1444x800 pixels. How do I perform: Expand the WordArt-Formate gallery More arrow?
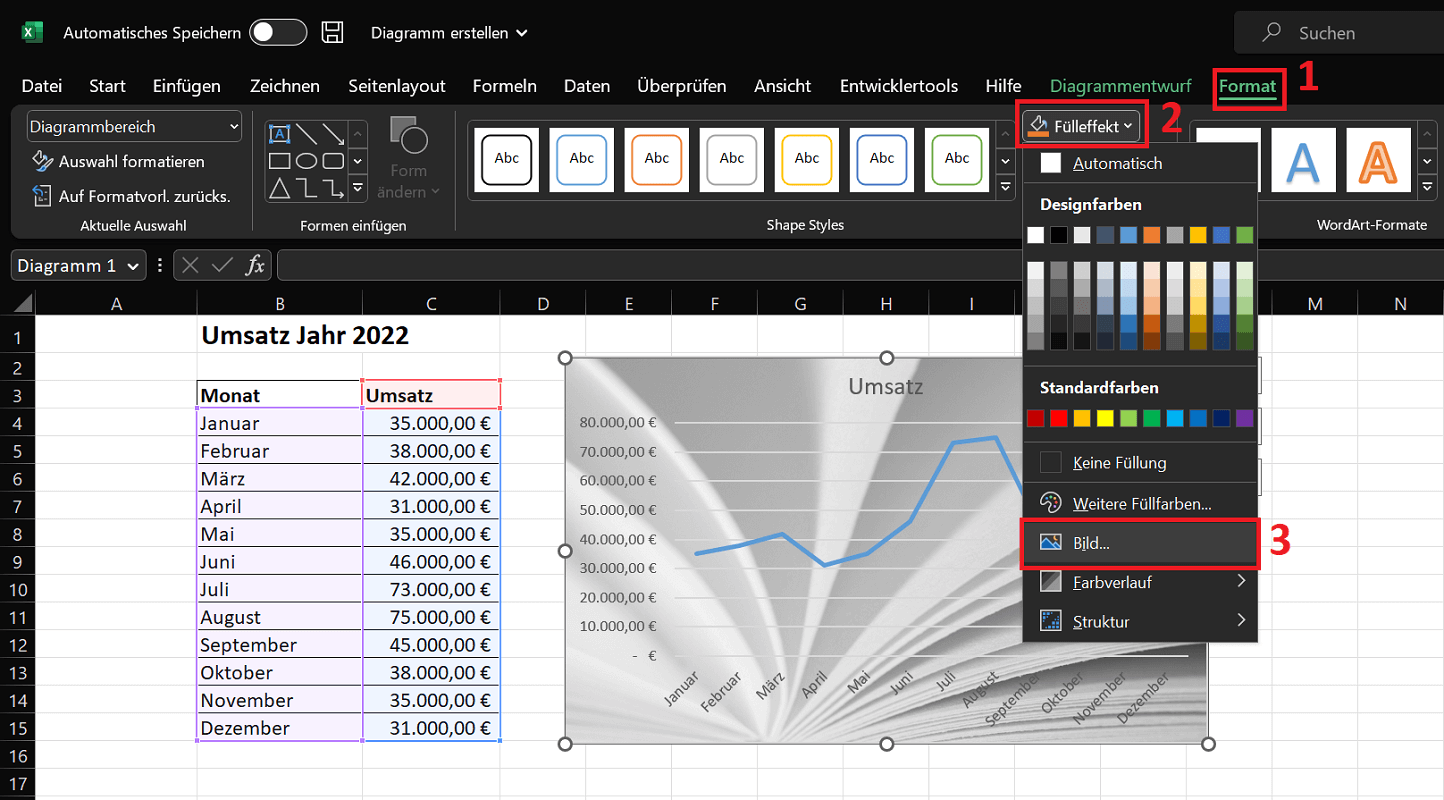pyautogui.click(x=1428, y=187)
